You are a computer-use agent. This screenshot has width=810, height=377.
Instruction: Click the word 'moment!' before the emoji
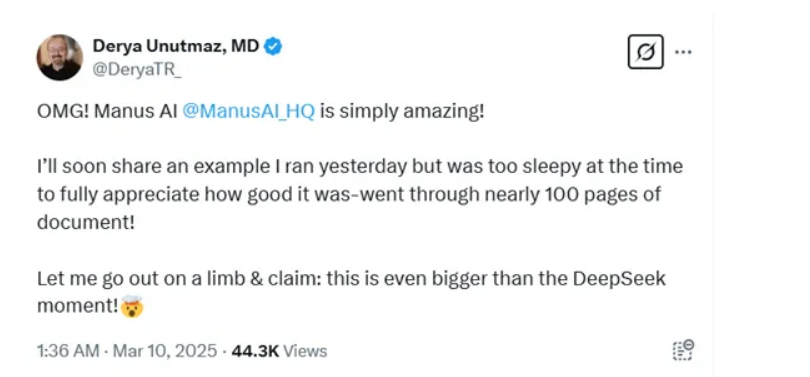coord(78,307)
